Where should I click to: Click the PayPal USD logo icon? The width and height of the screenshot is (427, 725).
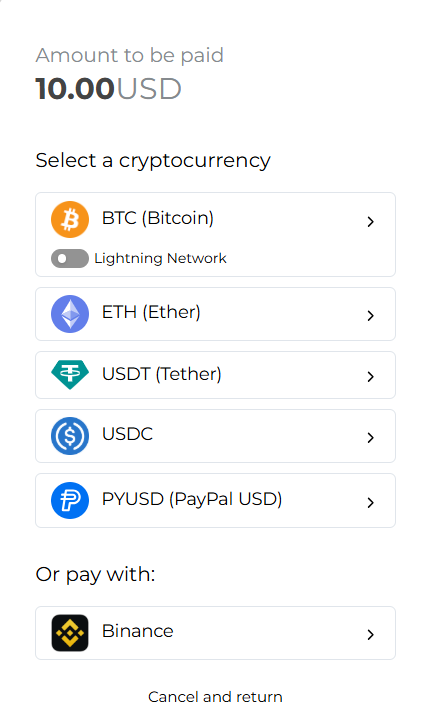coord(70,500)
